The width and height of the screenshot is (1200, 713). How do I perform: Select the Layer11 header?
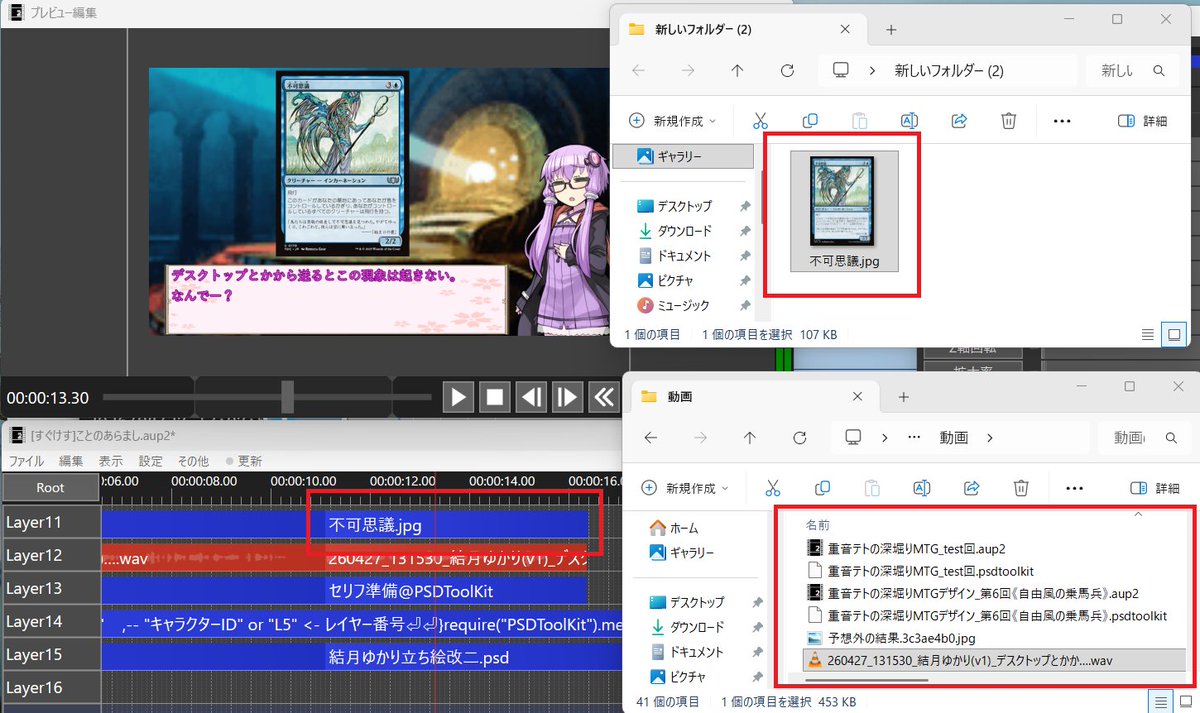(50, 522)
